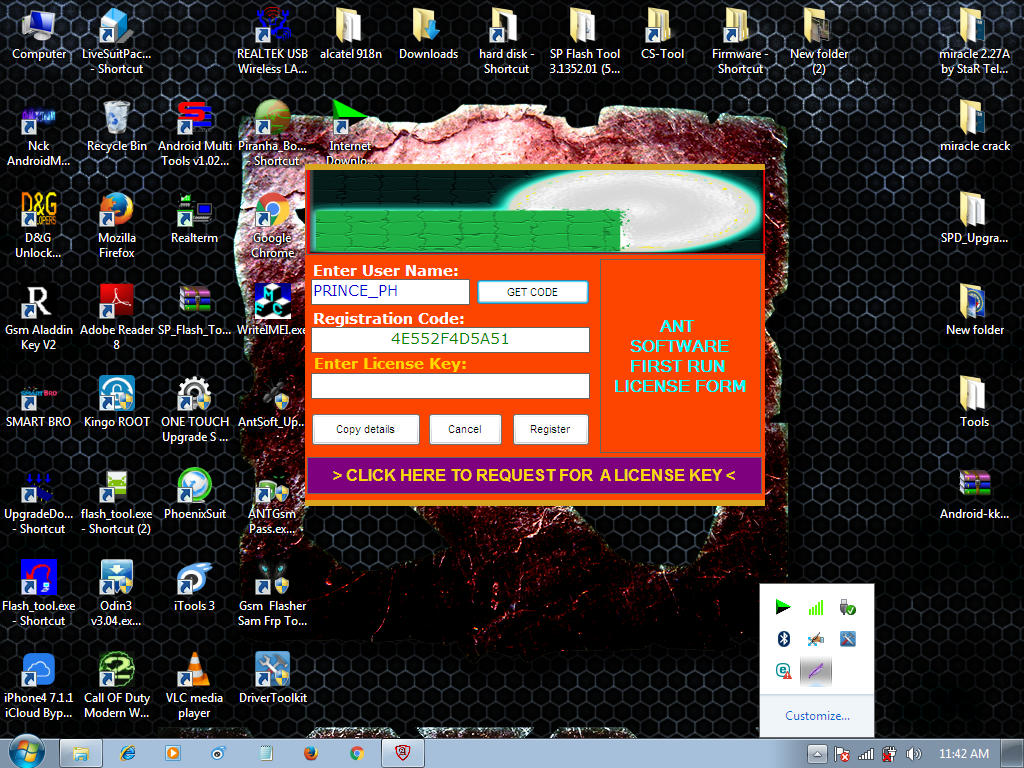Click the request license key banner
This screenshot has width=1024, height=768.
(x=534, y=475)
